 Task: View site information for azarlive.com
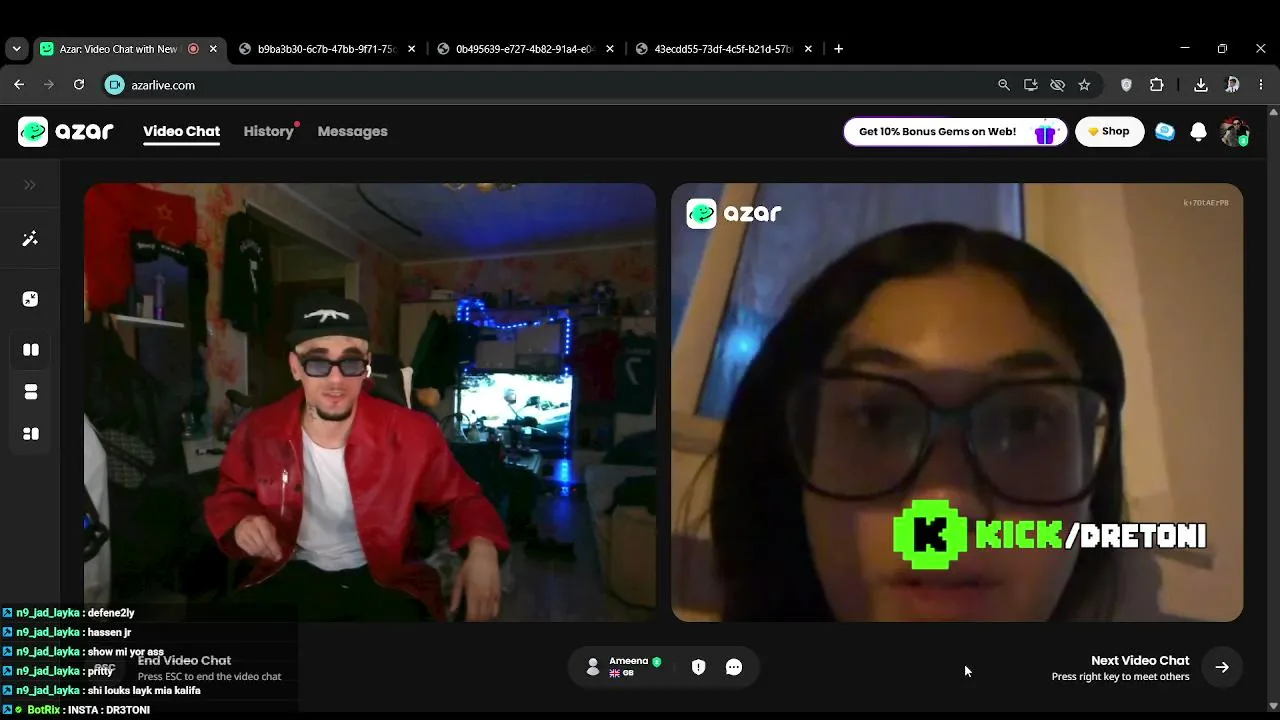tap(115, 85)
